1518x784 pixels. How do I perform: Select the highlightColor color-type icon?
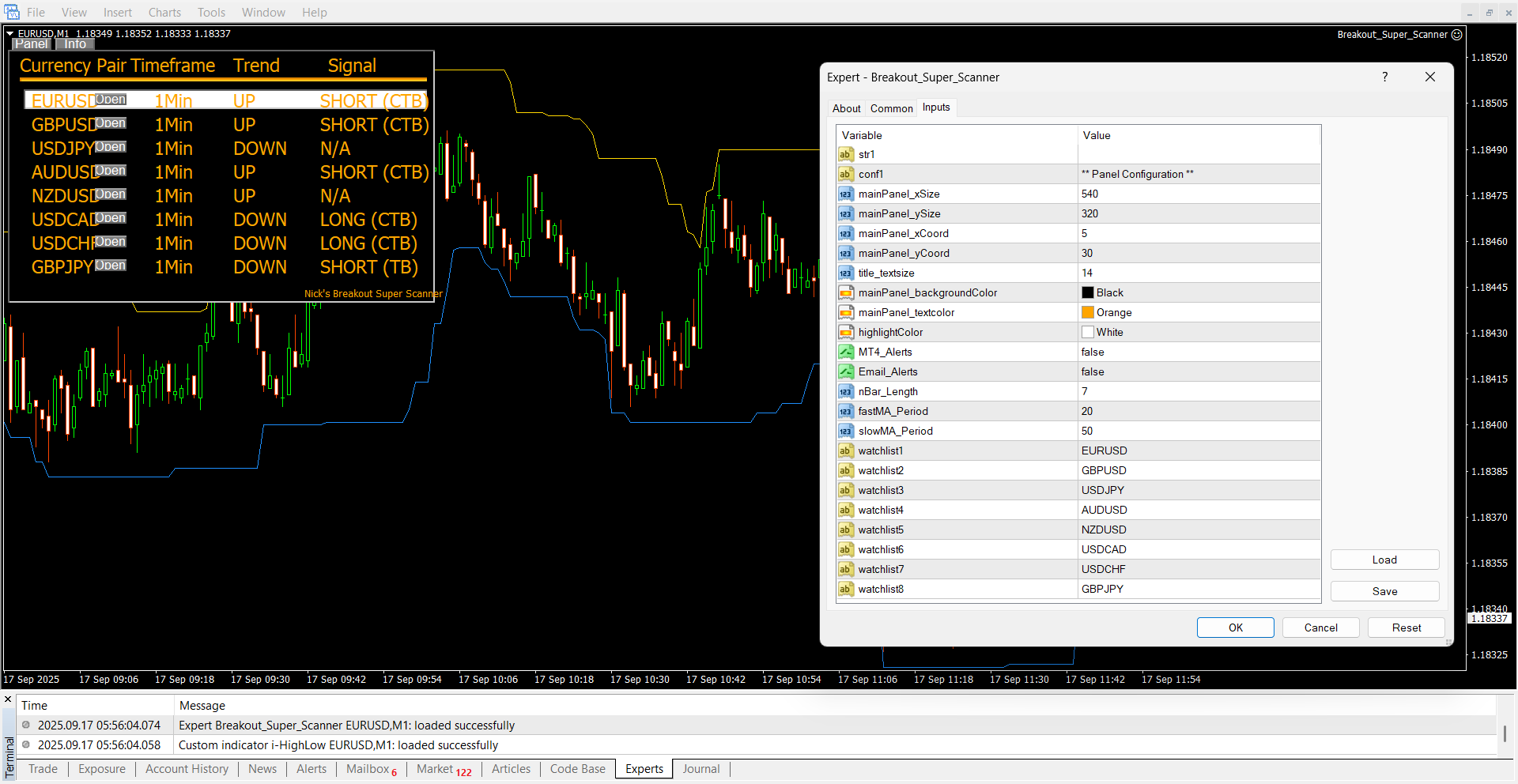coord(846,332)
